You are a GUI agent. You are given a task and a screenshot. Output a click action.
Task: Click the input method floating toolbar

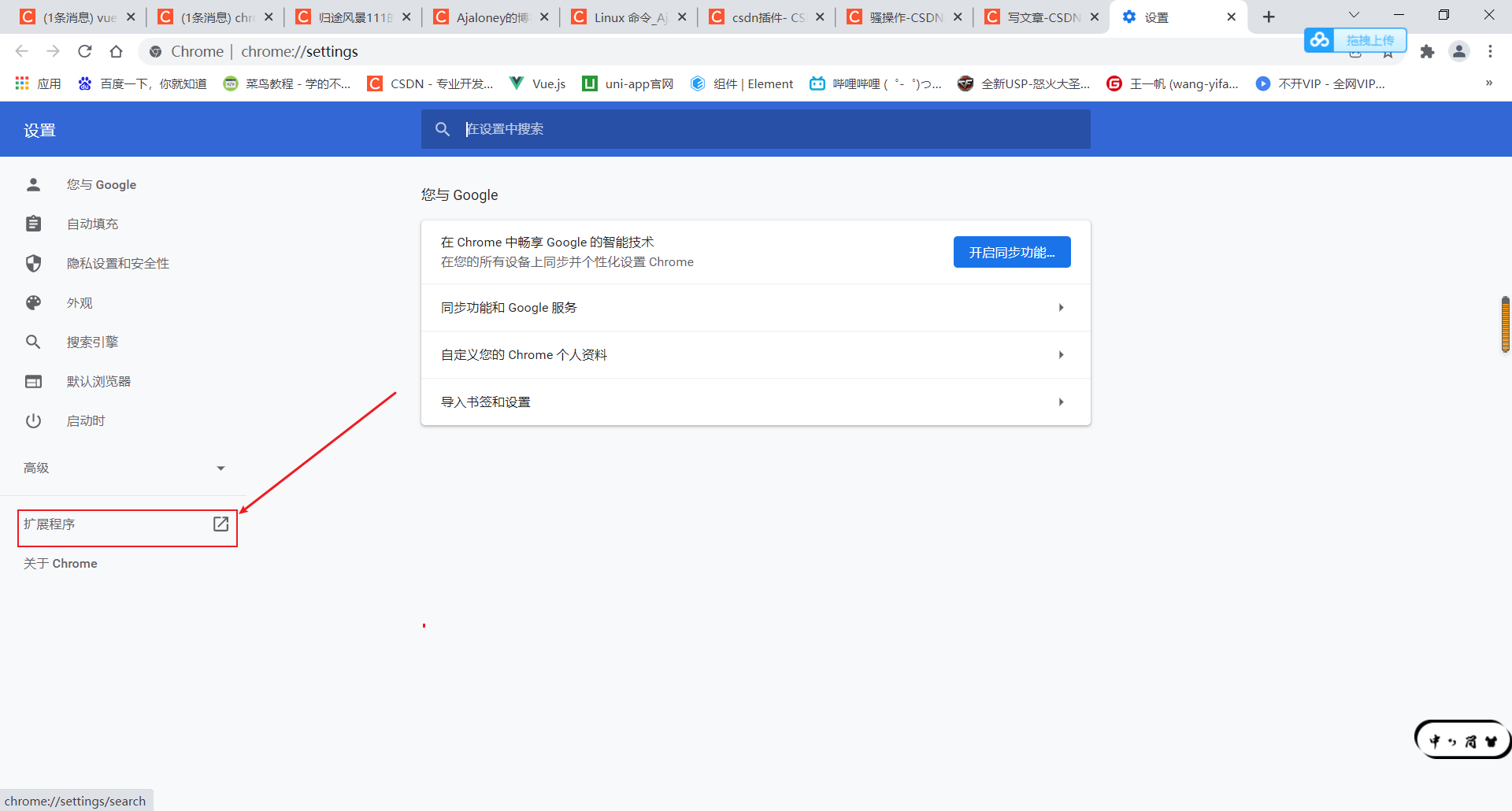coord(1462,740)
